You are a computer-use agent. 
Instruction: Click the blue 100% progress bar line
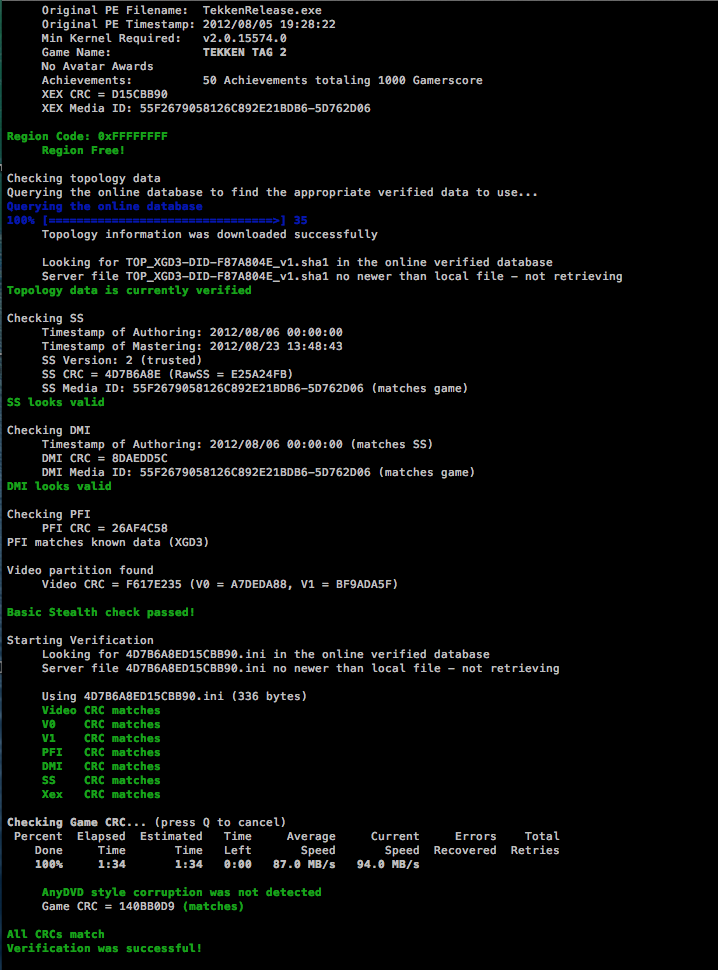point(157,220)
